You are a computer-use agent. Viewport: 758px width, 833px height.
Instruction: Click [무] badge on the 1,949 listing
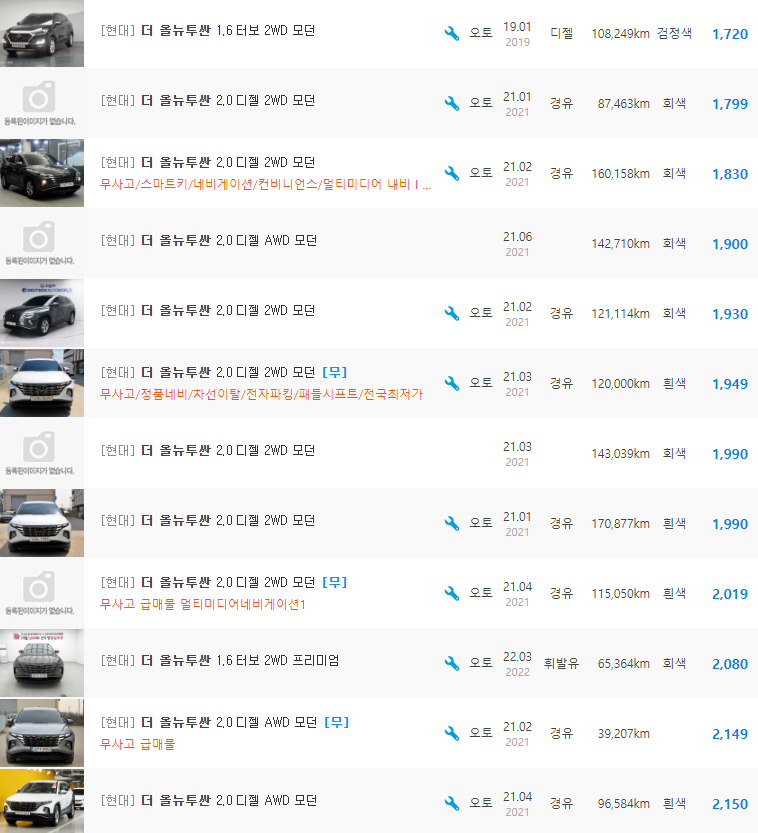click(x=335, y=372)
